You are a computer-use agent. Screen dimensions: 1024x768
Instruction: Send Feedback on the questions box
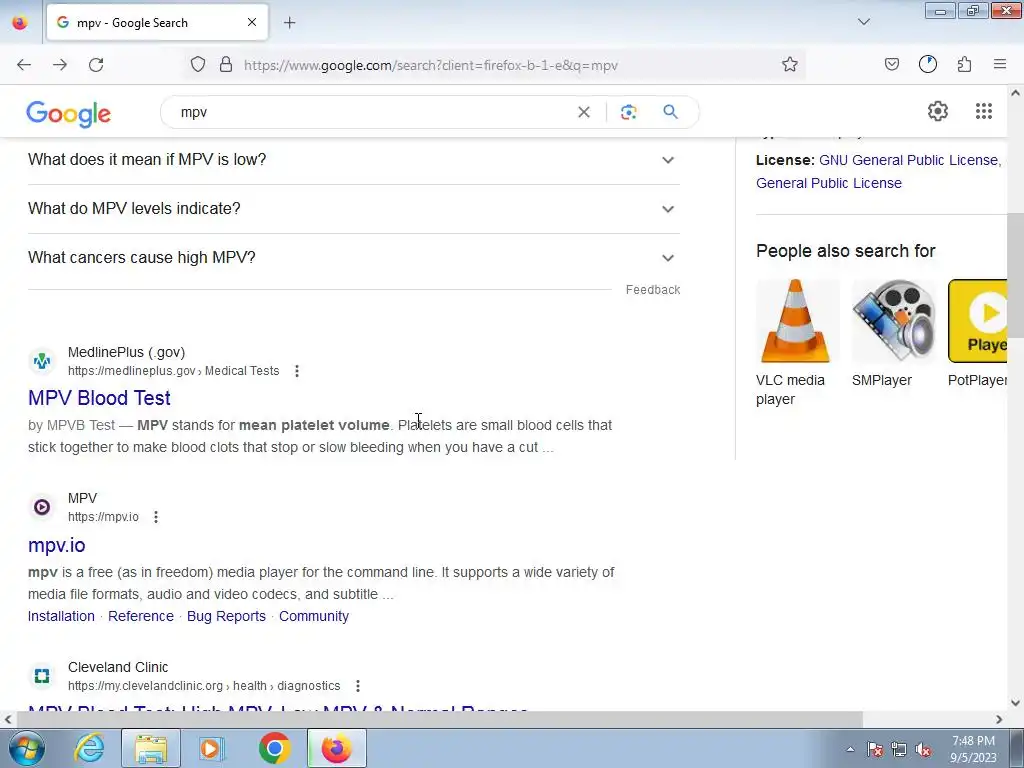(652, 290)
